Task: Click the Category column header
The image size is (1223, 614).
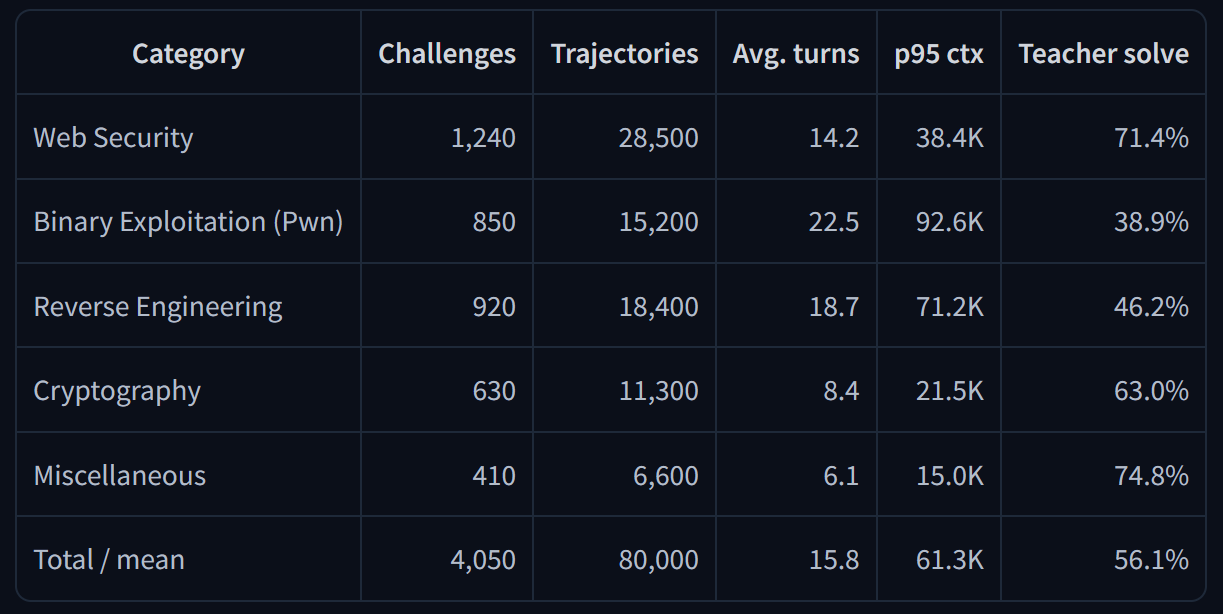Action: coord(188,54)
